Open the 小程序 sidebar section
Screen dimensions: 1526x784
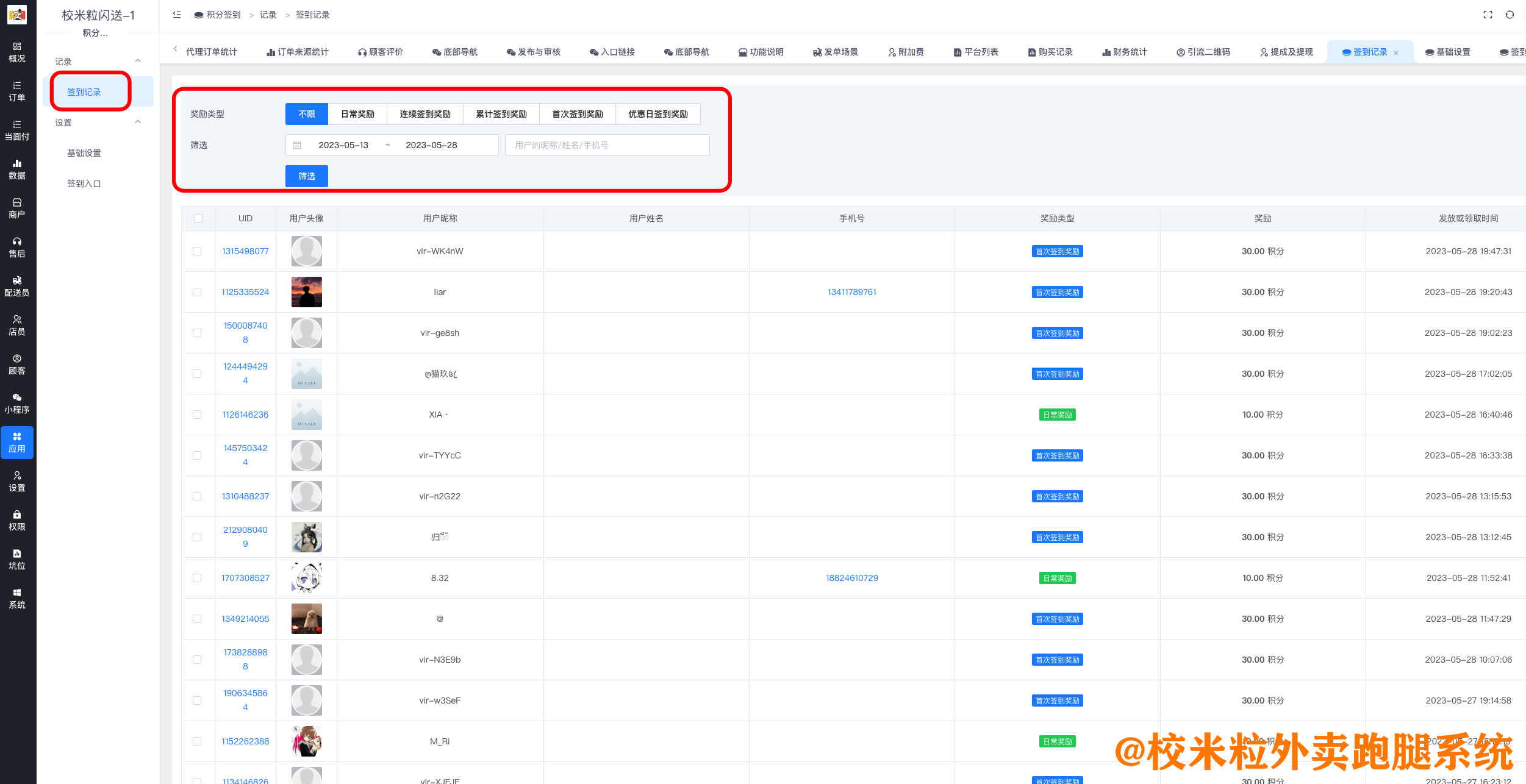click(17, 404)
